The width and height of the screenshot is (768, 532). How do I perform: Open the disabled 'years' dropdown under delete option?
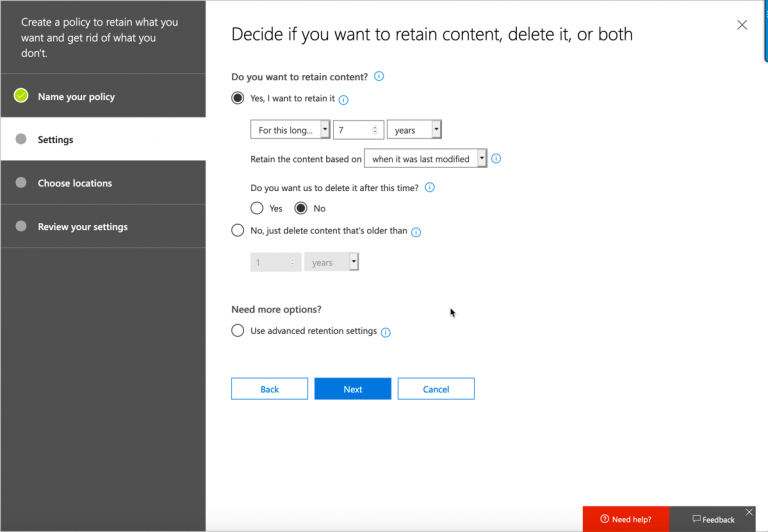click(x=332, y=262)
